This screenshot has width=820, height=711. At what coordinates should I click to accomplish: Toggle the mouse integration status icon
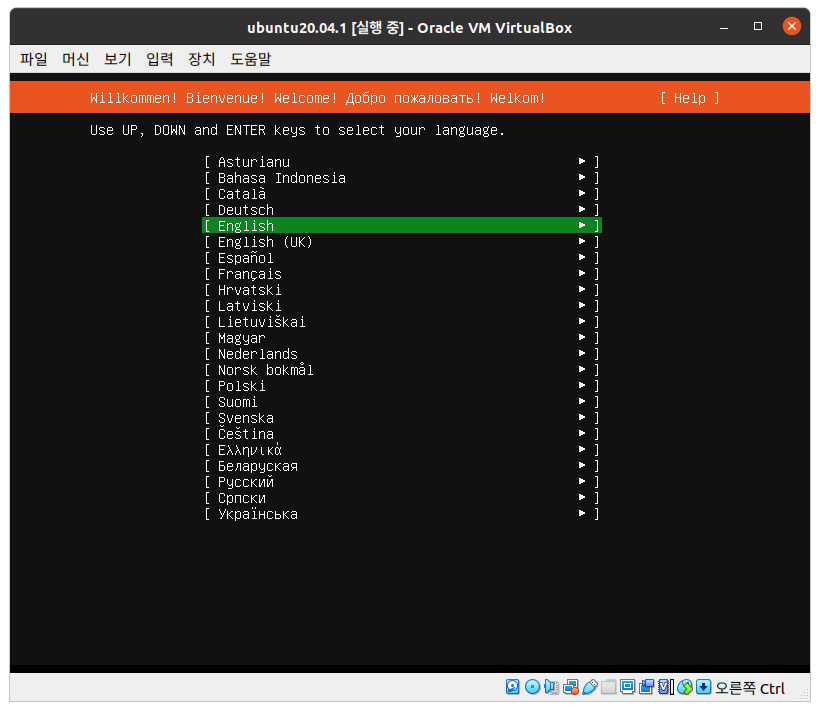pyautogui.click(x=685, y=687)
